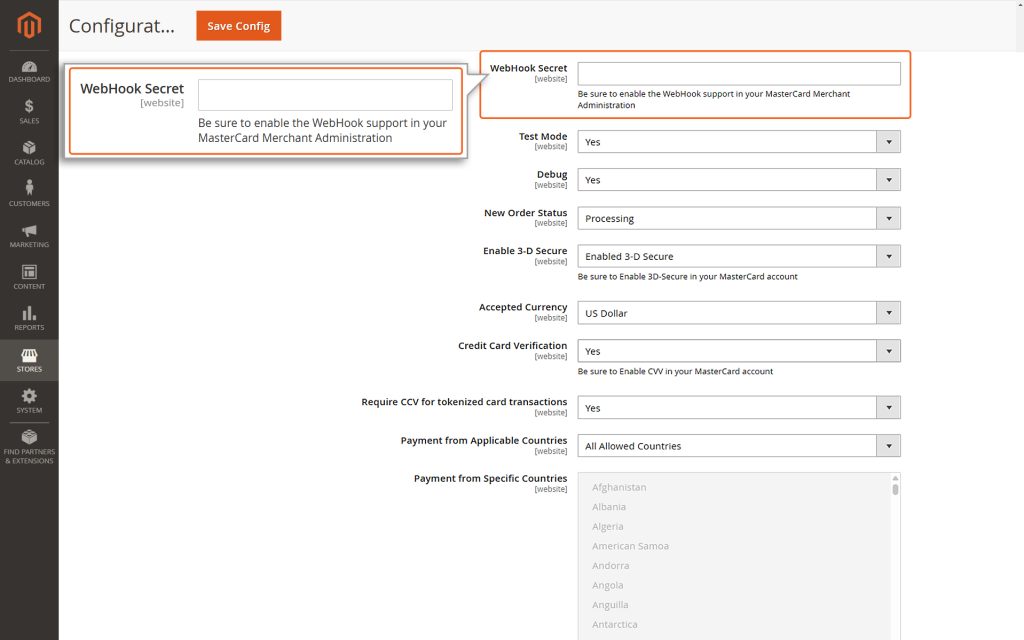The image size is (1024, 640).
Task: Expand the New Order Status dropdown
Action: (888, 217)
